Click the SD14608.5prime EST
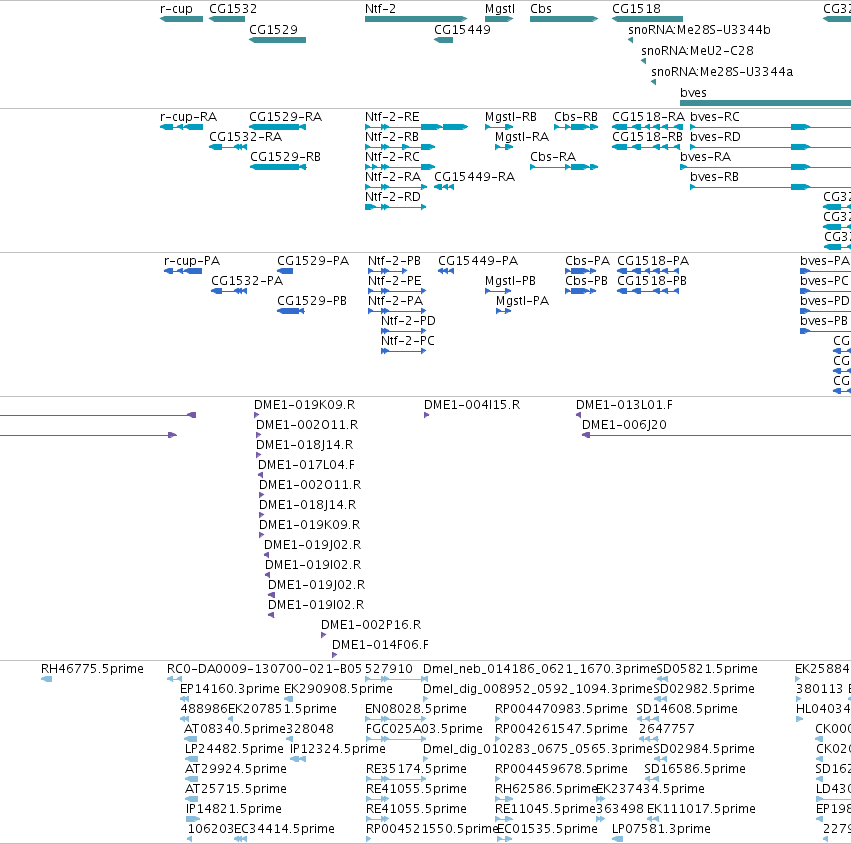 pyautogui.click(x=647, y=719)
